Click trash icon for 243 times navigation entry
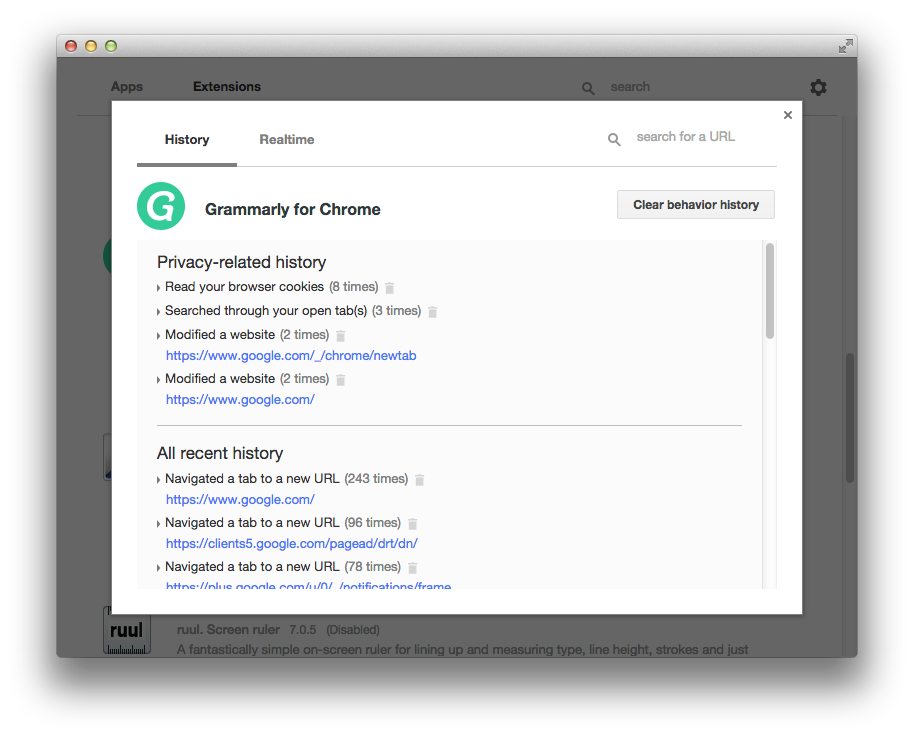Image resolution: width=914 pixels, height=736 pixels. click(x=419, y=480)
